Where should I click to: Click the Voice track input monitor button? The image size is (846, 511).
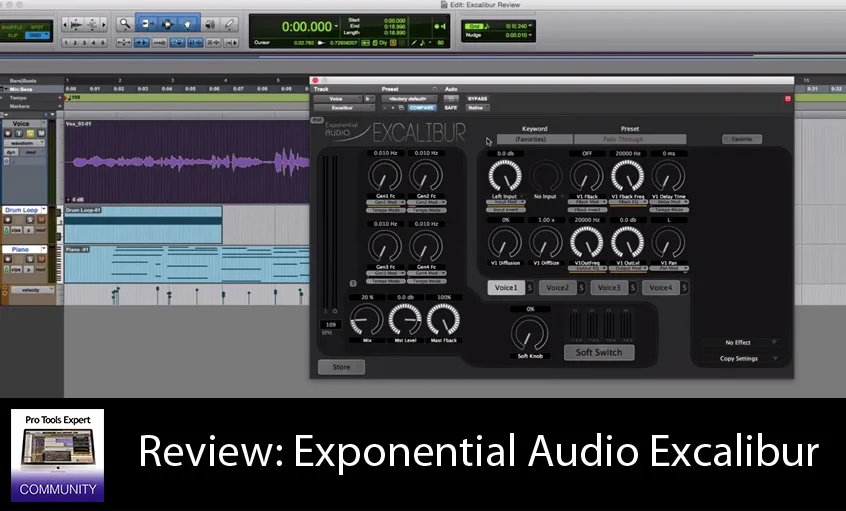[x=19, y=133]
